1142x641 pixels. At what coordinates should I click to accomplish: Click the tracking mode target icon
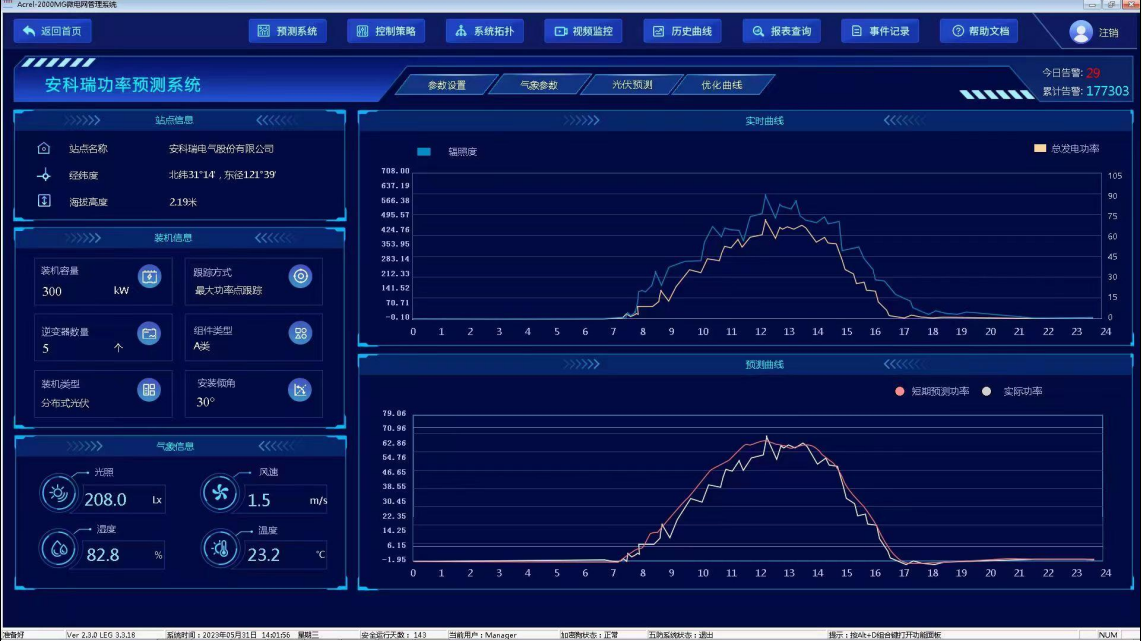(300, 277)
